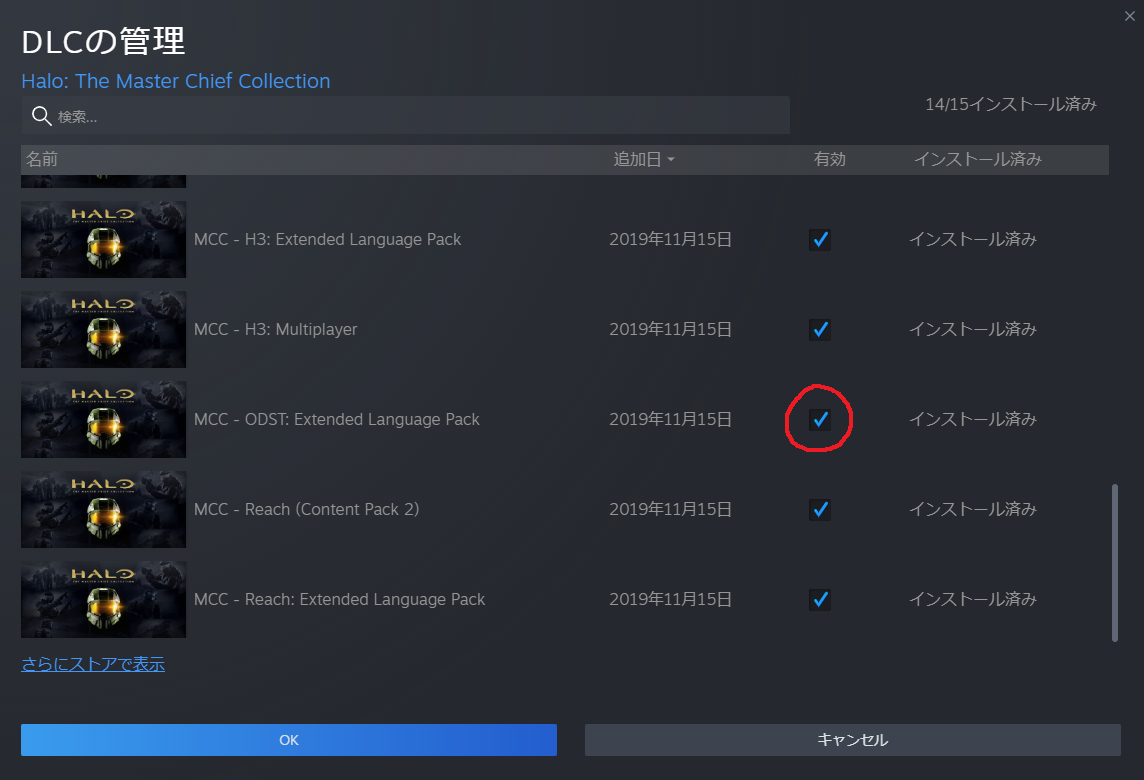Click the Reach (Content Pack 2) インストール済み status
This screenshot has height=780, width=1144.
pos(973,509)
